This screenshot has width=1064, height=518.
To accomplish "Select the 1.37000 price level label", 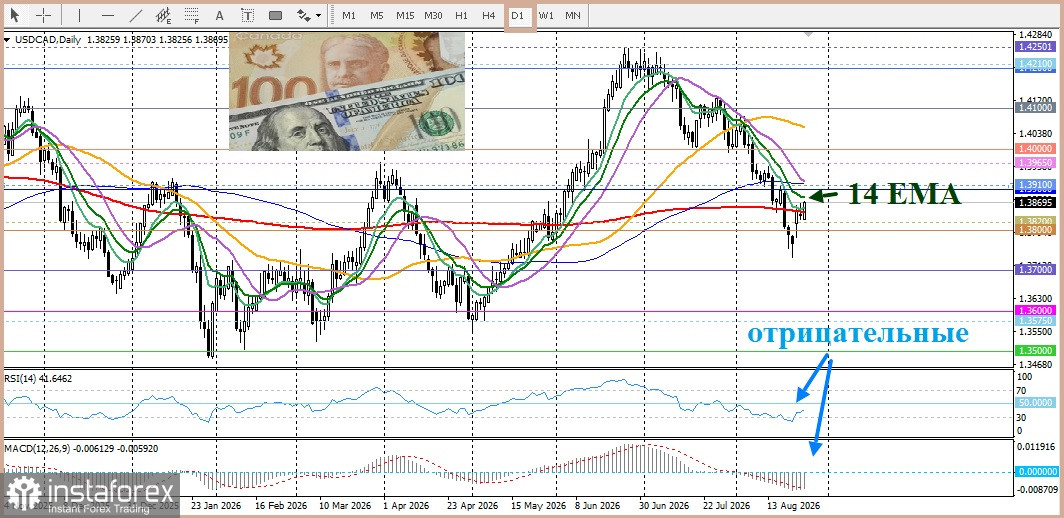I will (1035, 270).
